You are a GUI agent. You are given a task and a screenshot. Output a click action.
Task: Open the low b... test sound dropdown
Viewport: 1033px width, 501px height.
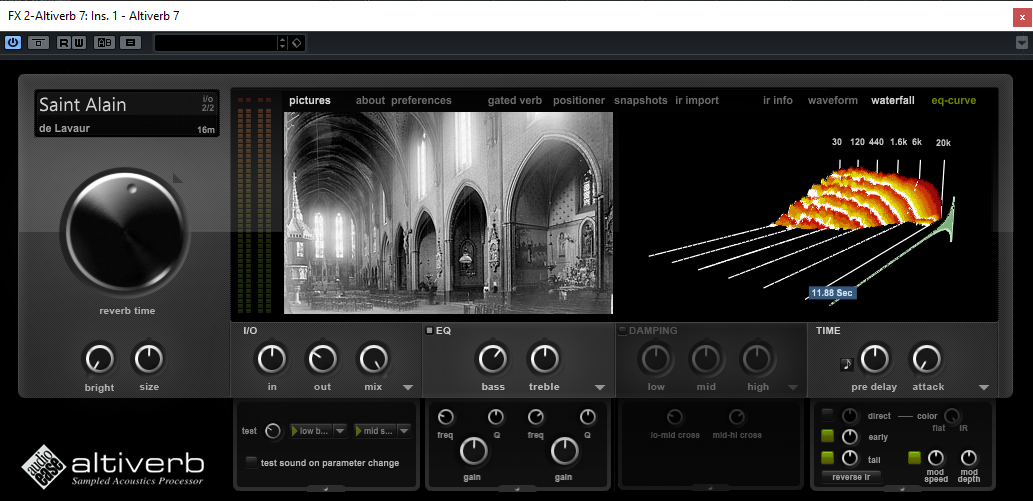coord(340,431)
